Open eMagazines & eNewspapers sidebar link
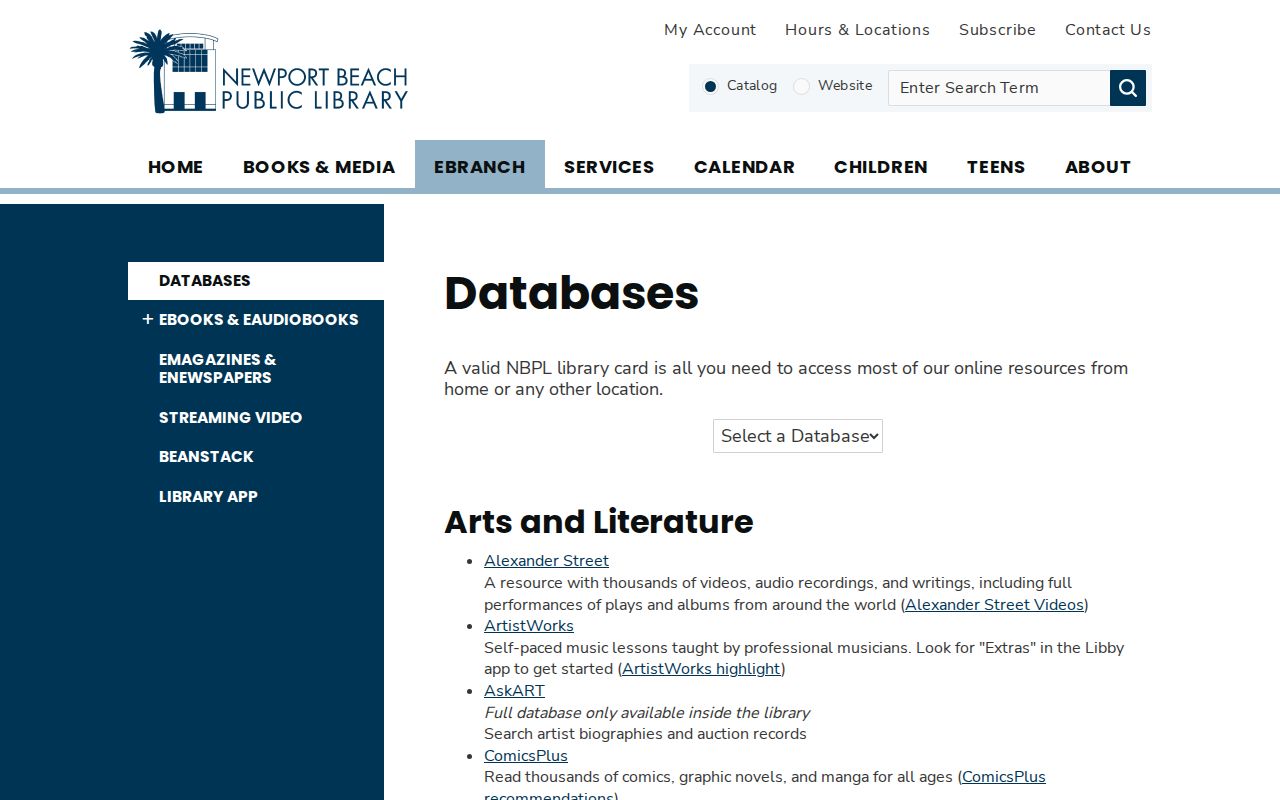The height and width of the screenshot is (800, 1280). coord(217,368)
